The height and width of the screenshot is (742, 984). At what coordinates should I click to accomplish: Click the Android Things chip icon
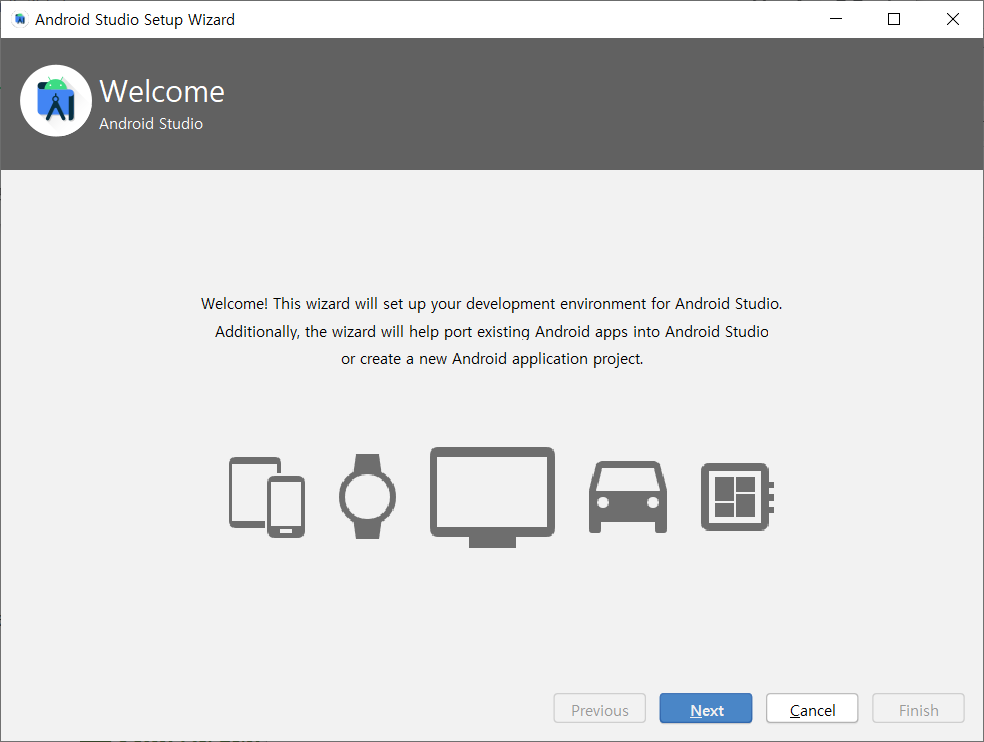pyautogui.click(x=737, y=497)
